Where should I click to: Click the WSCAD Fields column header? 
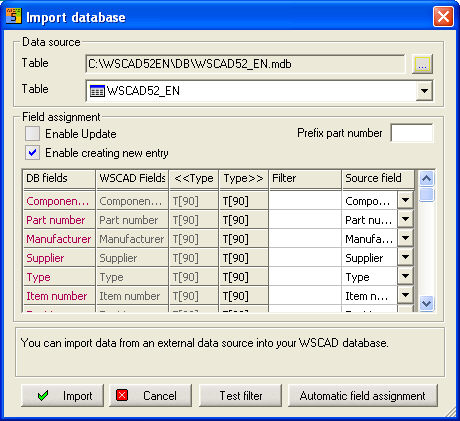click(132, 178)
